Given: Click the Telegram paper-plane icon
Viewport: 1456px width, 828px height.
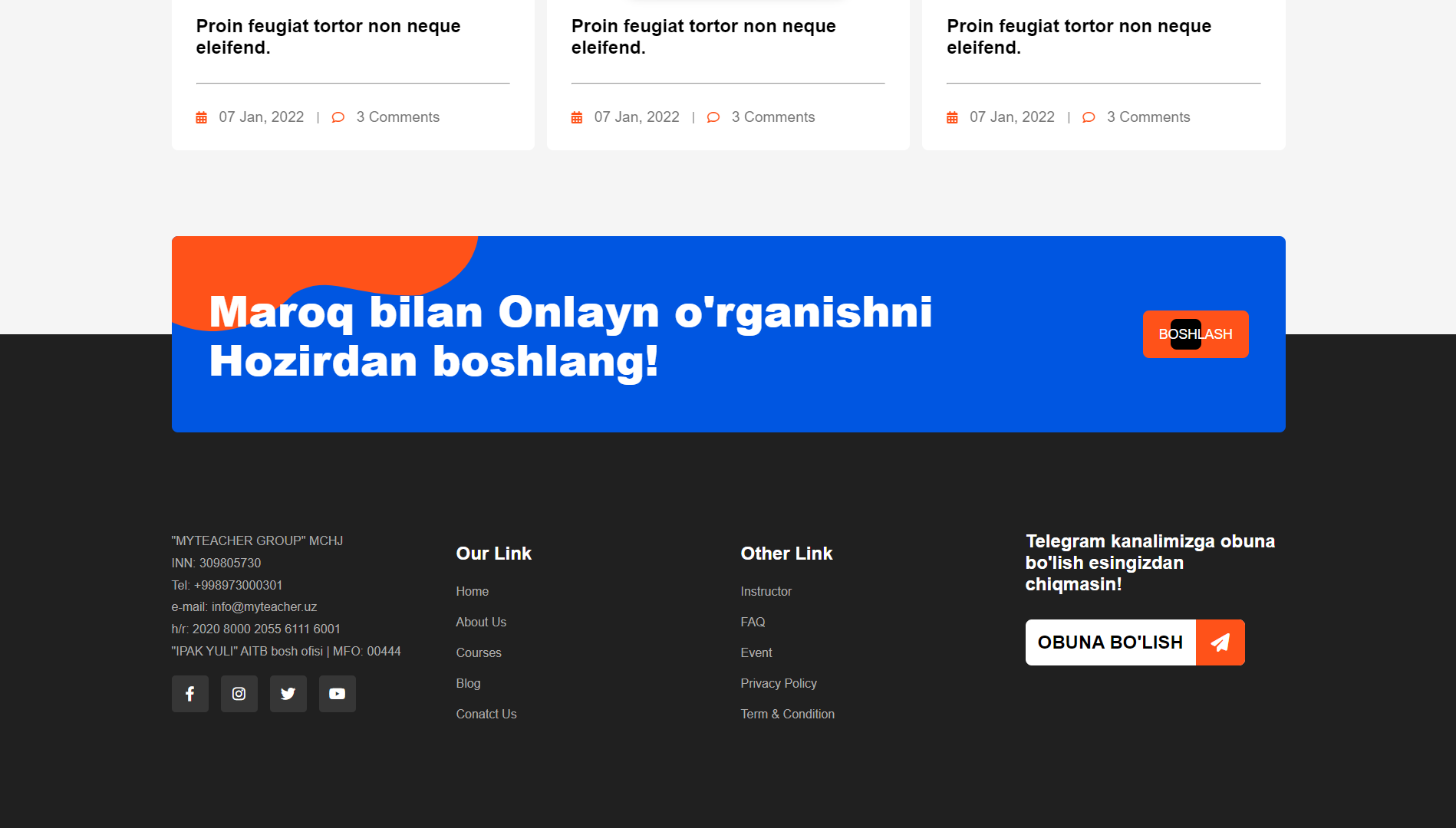Looking at the screenshot, I should coord(1220,642).
